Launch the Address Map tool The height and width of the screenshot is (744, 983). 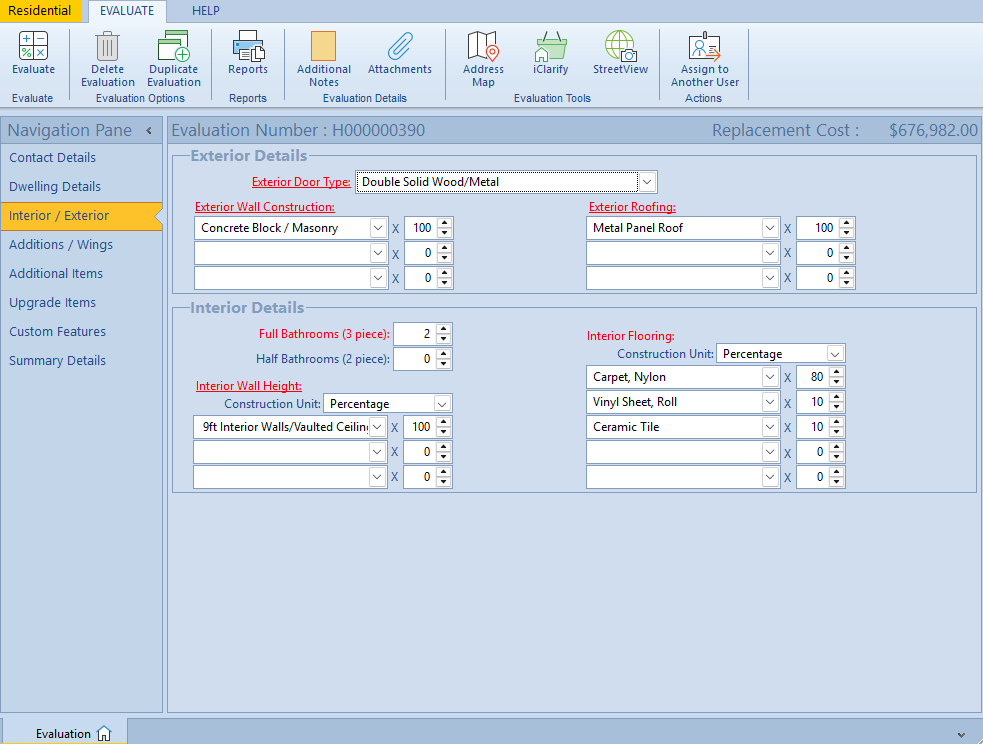(x=483, y=47)
